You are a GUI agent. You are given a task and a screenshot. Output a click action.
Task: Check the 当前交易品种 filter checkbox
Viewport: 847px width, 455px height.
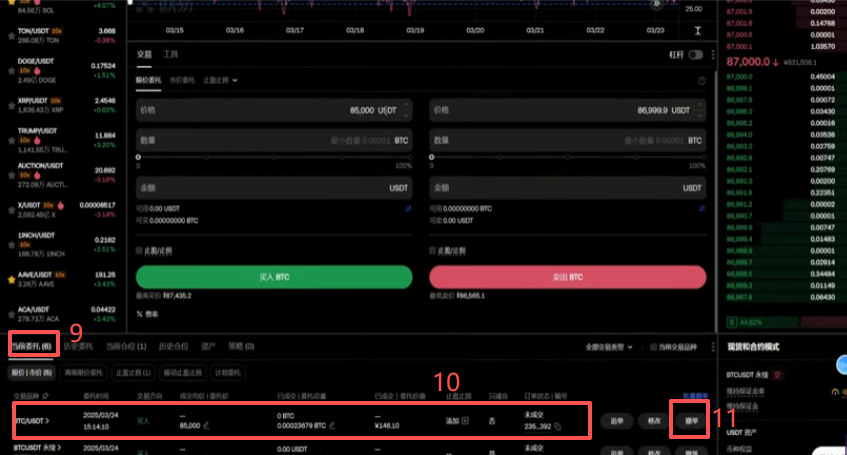[x=654, y=347]
